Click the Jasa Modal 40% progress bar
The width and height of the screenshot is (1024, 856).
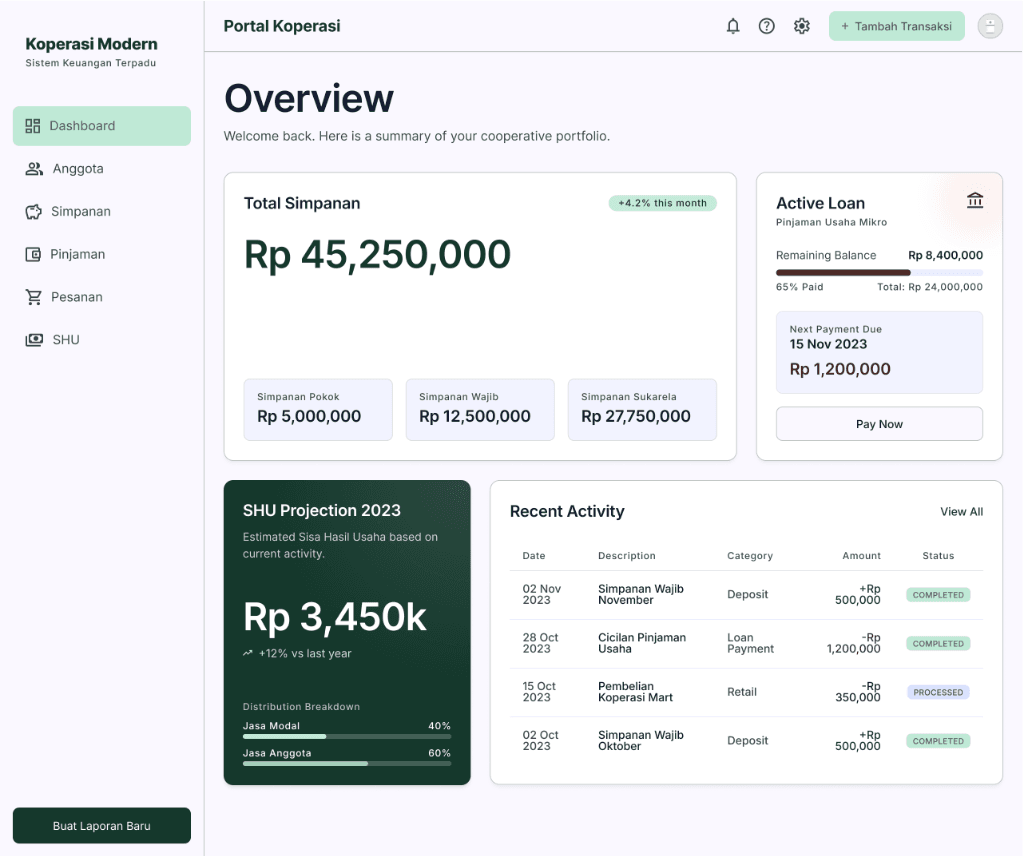tap(347, 737)
